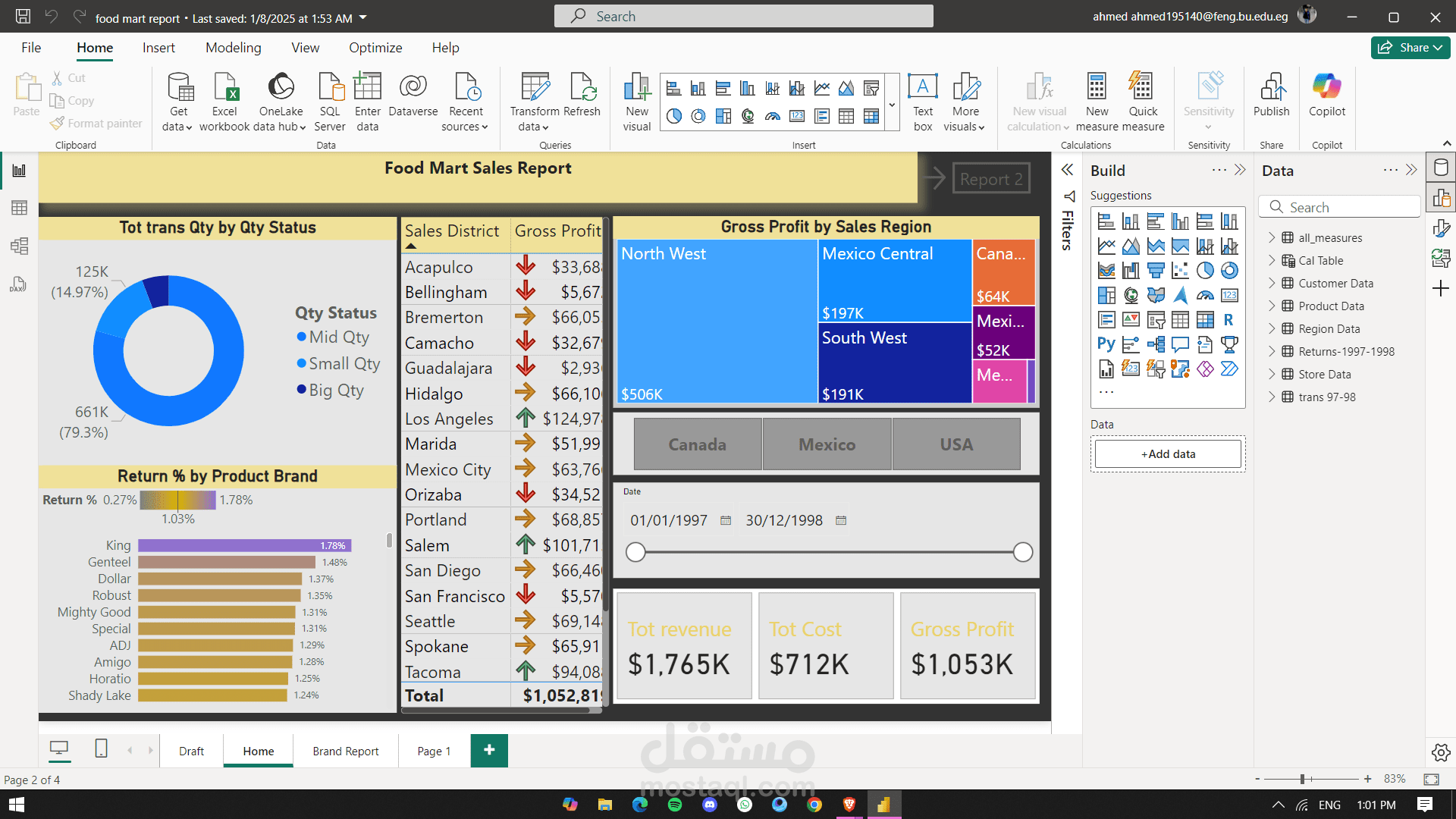Switch to the Insert ribbon tab
The width and height of the screenshot is (1456, 819).
click(x=158, y=48)
